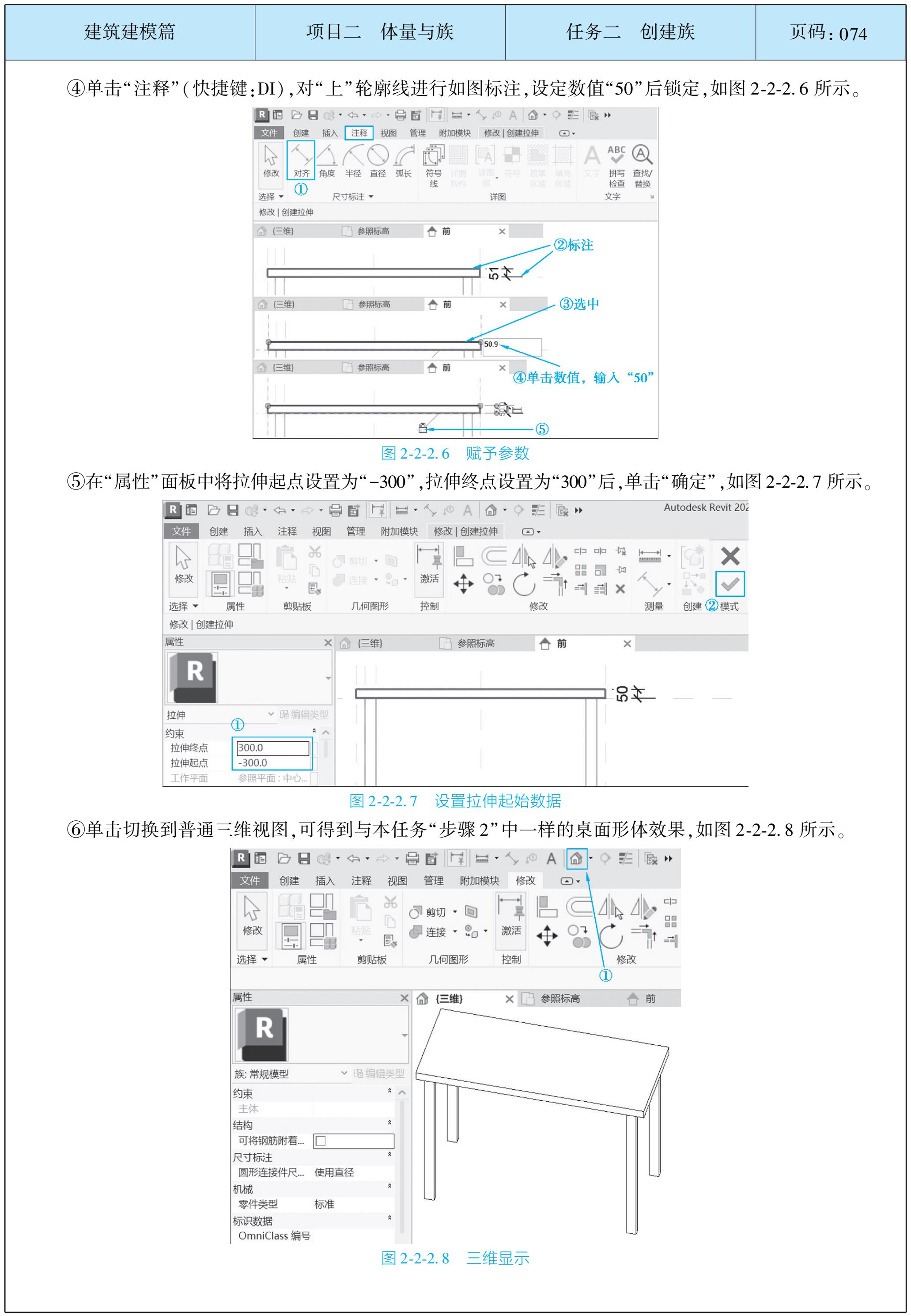911x1316 pixels.
Task: Close the 属性 panel in figure 2-2-2.7
Action: pyautogui.click(x=328, y=642)
